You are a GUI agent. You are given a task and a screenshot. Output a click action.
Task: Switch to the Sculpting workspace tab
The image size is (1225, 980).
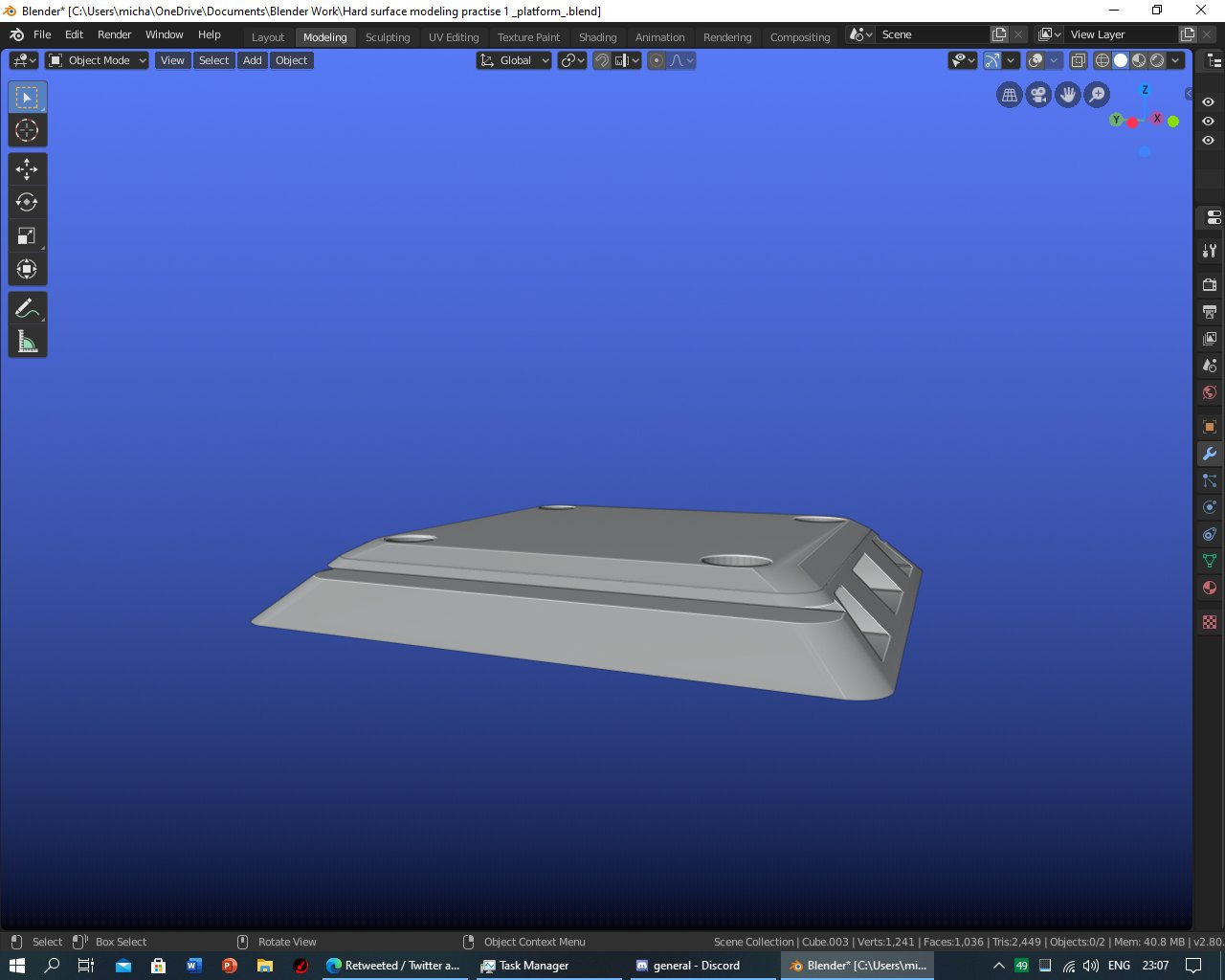pyautogui.click(x=388, y=37)
